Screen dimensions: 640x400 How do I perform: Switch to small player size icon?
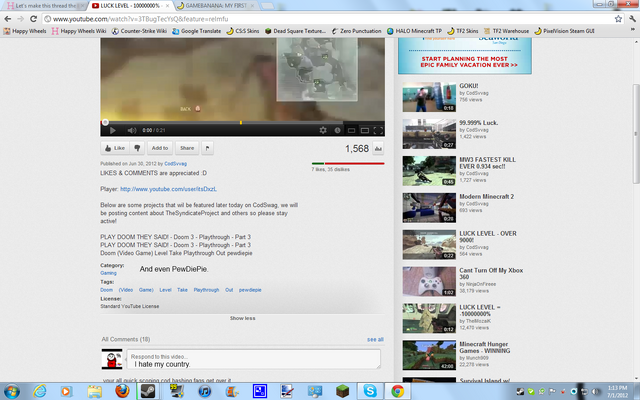(x=351, y=130)
